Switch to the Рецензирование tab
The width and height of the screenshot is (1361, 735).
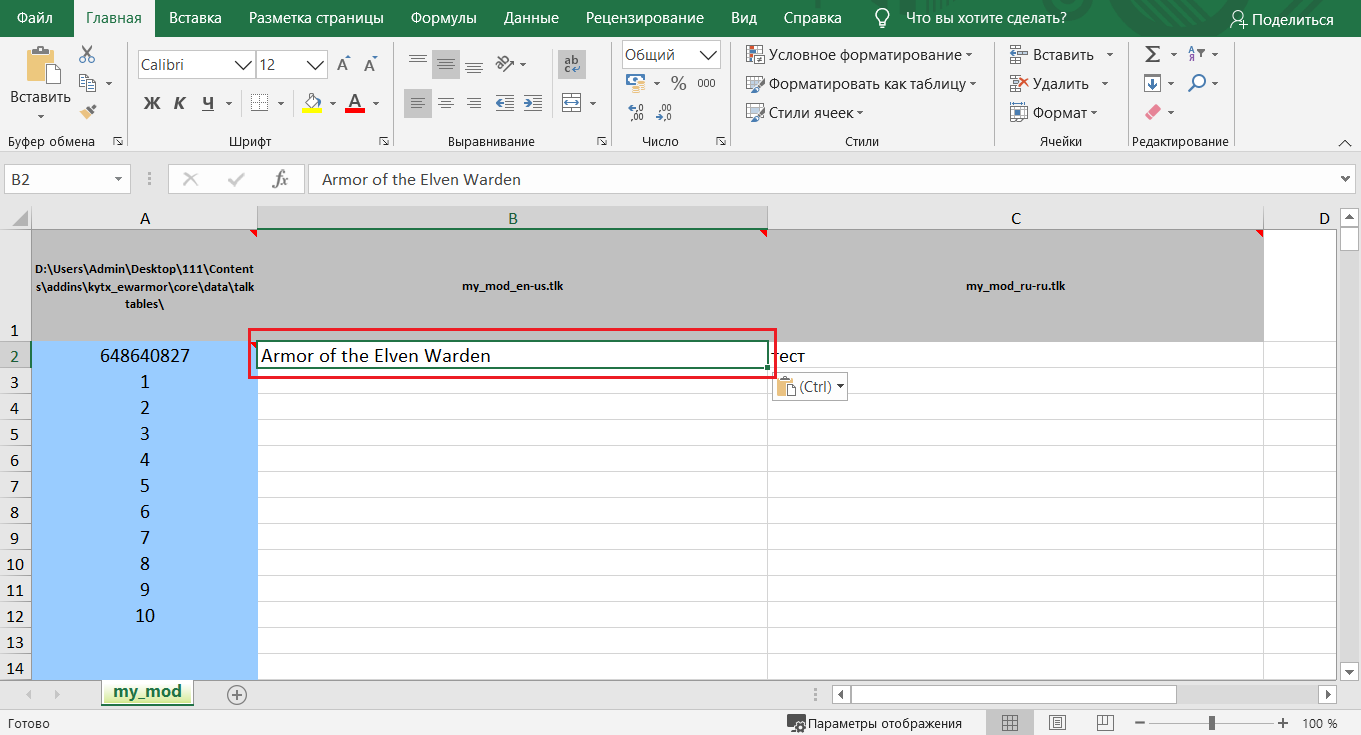(x=645, y=18)
